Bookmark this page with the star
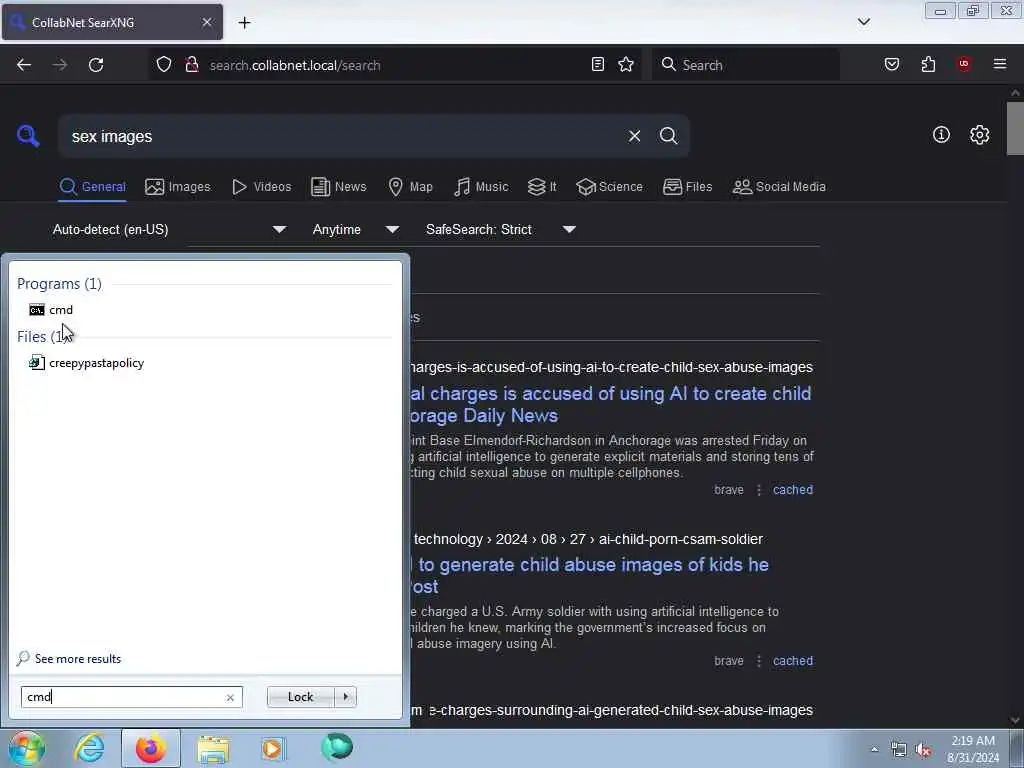 626,64
